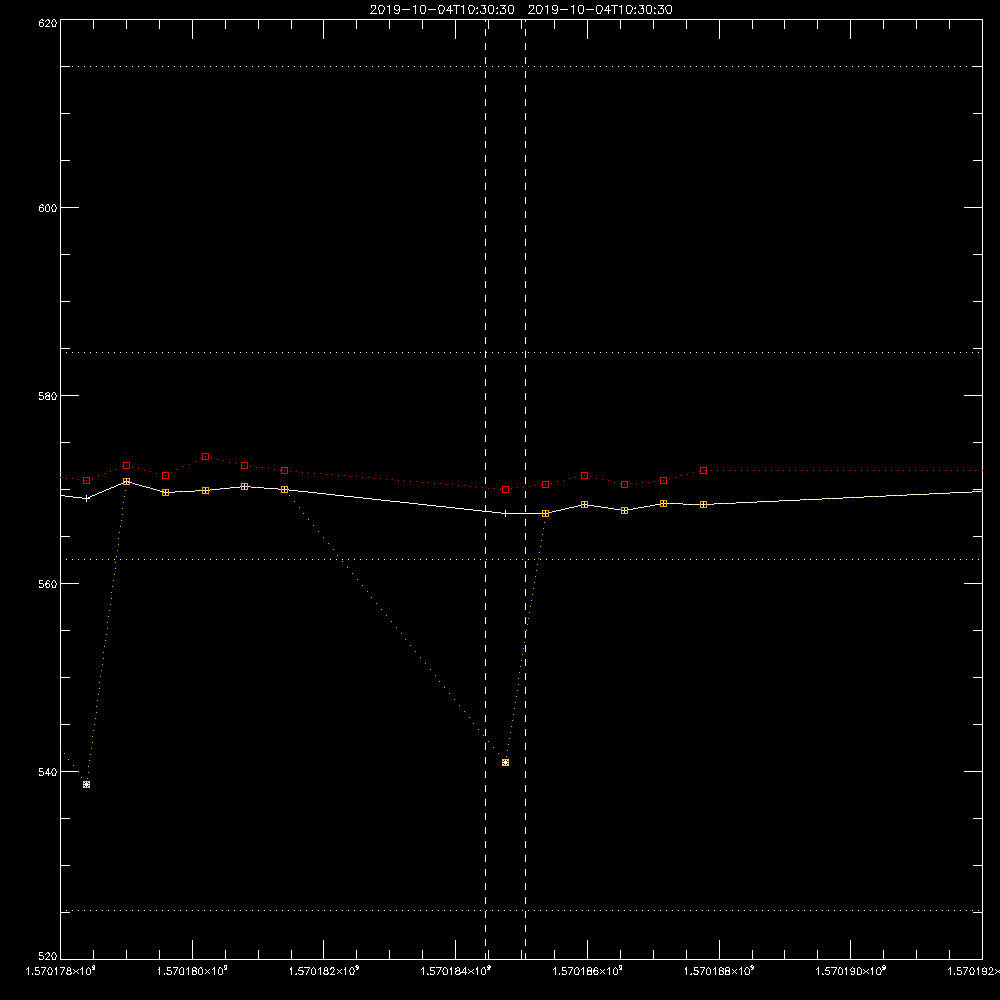
Task: Click the left vertical dashed line
Action: 486,488
